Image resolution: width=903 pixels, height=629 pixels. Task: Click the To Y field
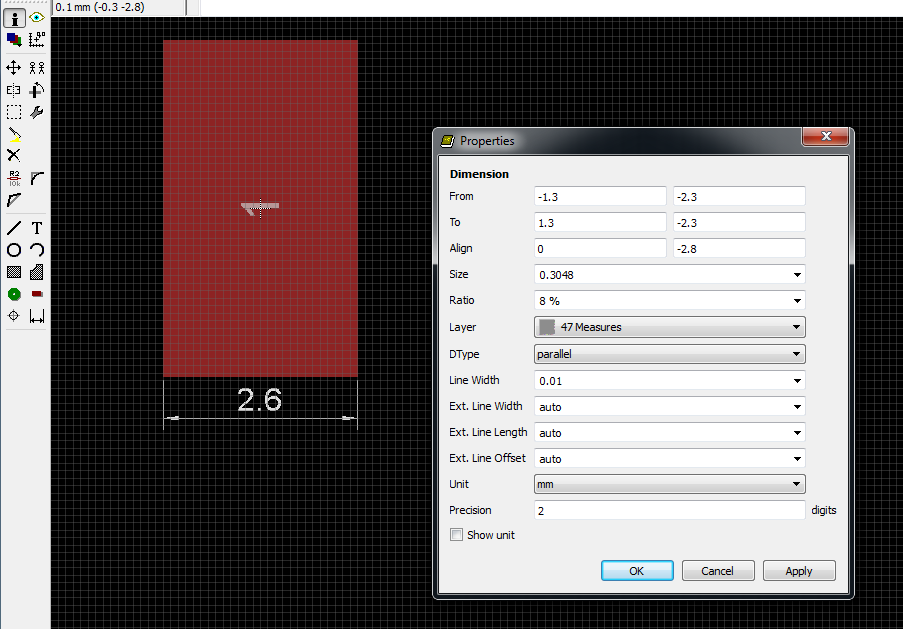tap(739, 222)
